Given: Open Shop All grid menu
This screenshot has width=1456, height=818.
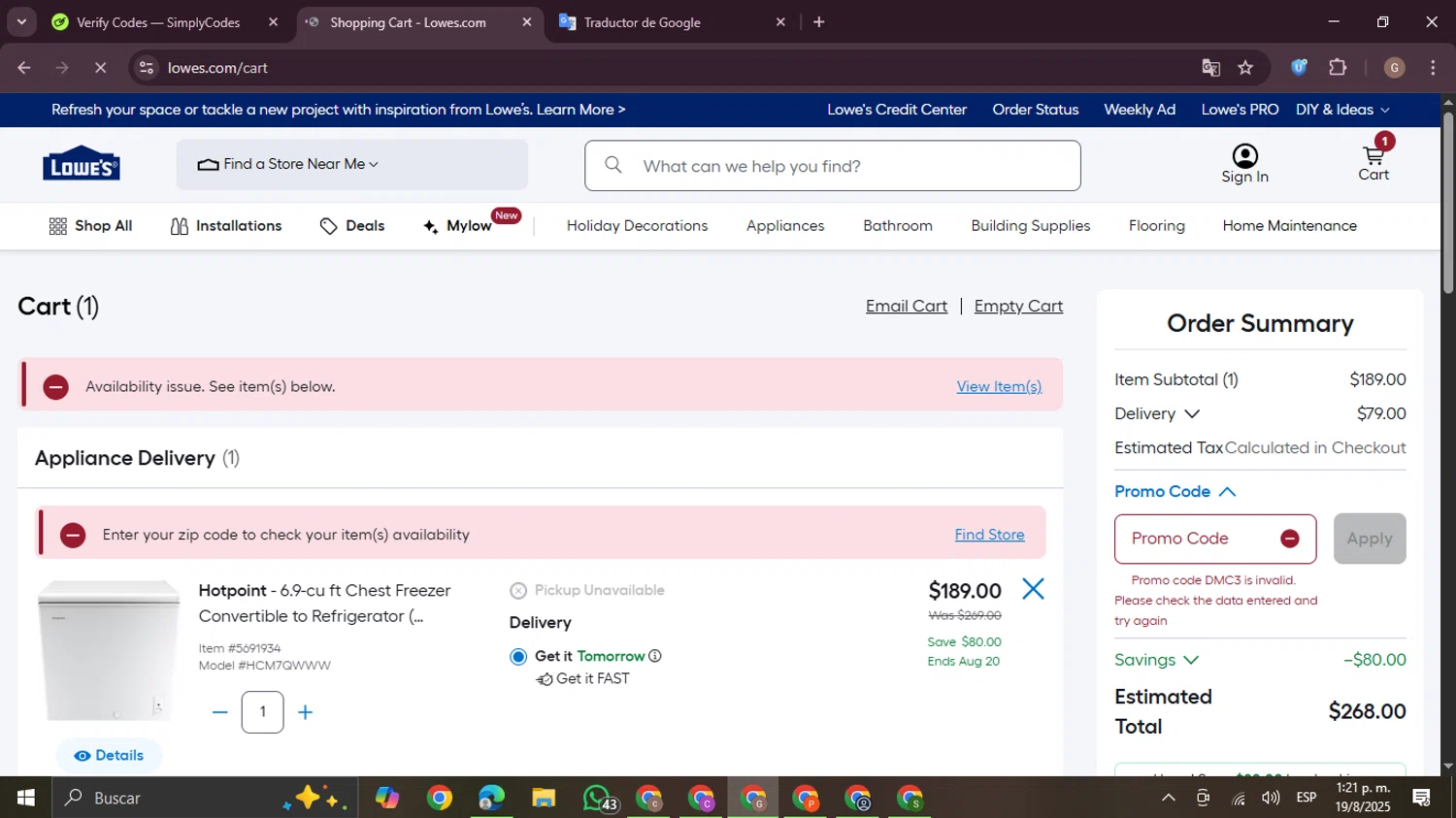Looking at the screenshot, I should pyautogui.click(x=90, y=226).
